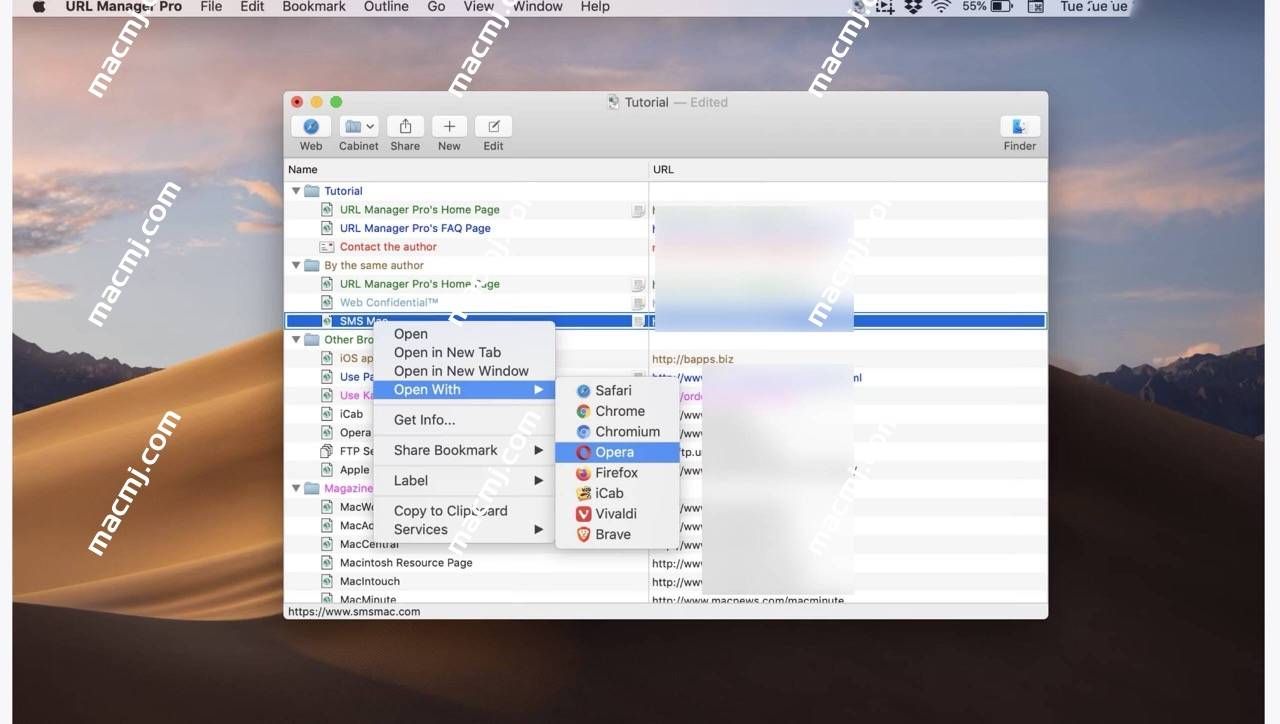1280x724 pixels.
Task: Choose Chrome in Open With submenu
Action: tap(617, 411)
